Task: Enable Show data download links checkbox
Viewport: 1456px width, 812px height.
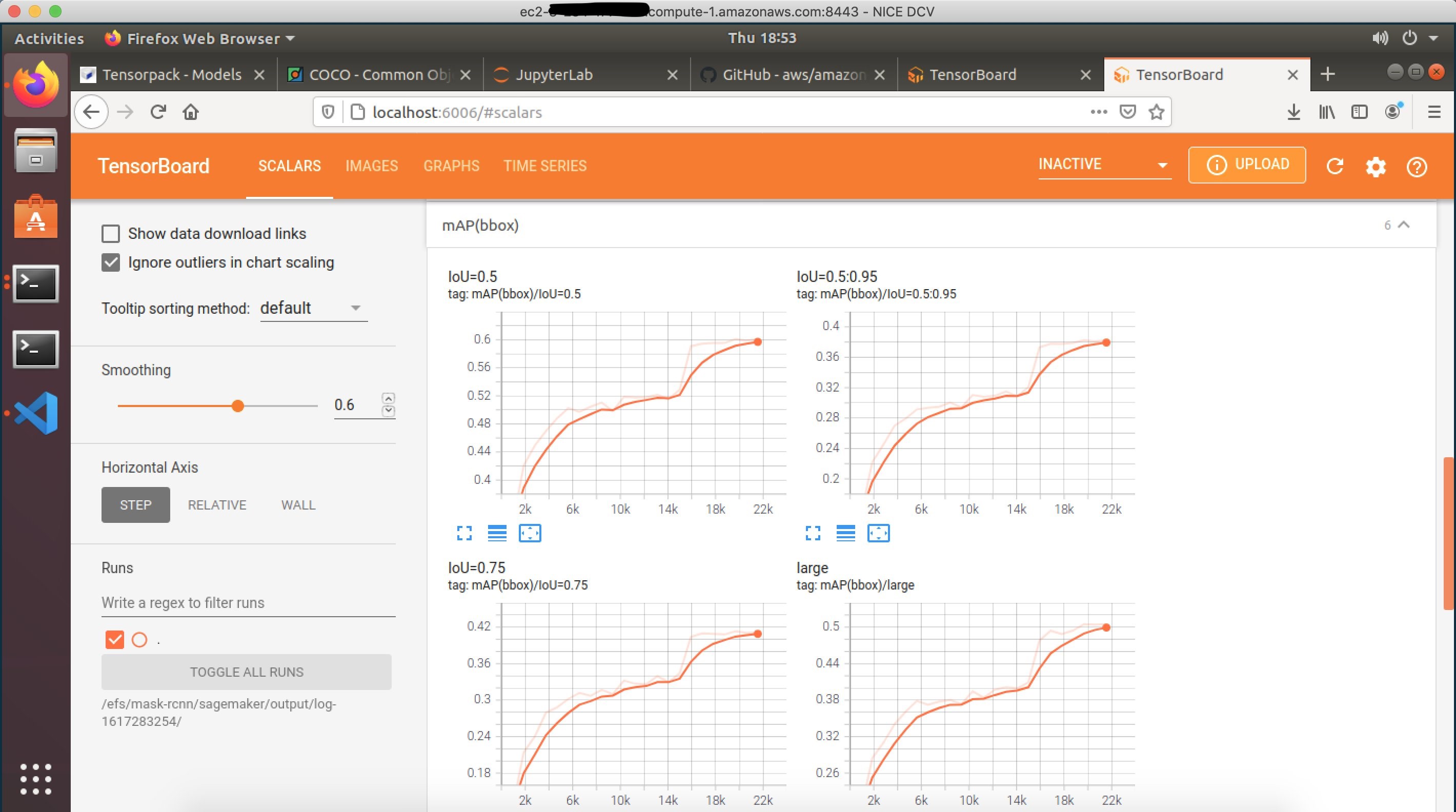Action: tap(110, 233)
